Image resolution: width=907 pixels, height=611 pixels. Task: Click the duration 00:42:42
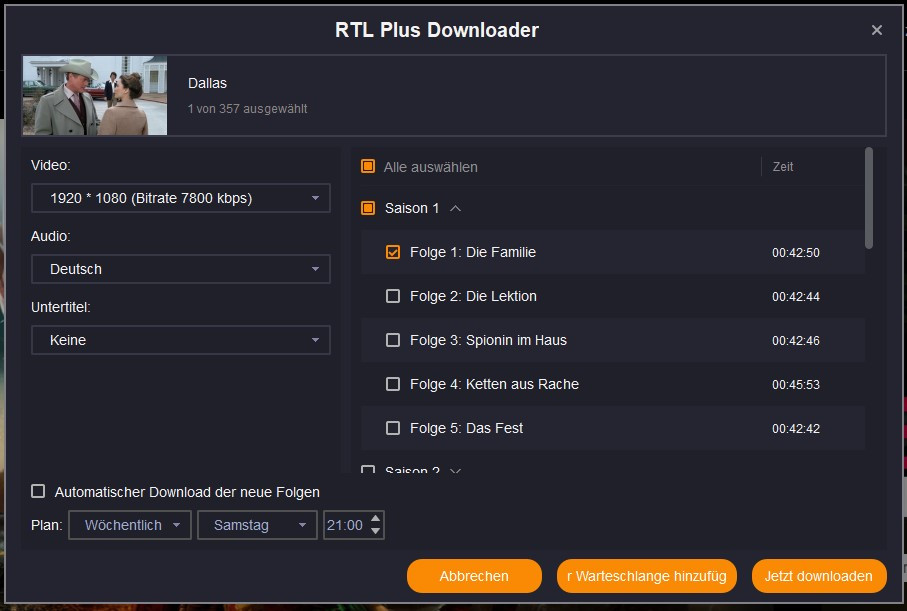796,429
